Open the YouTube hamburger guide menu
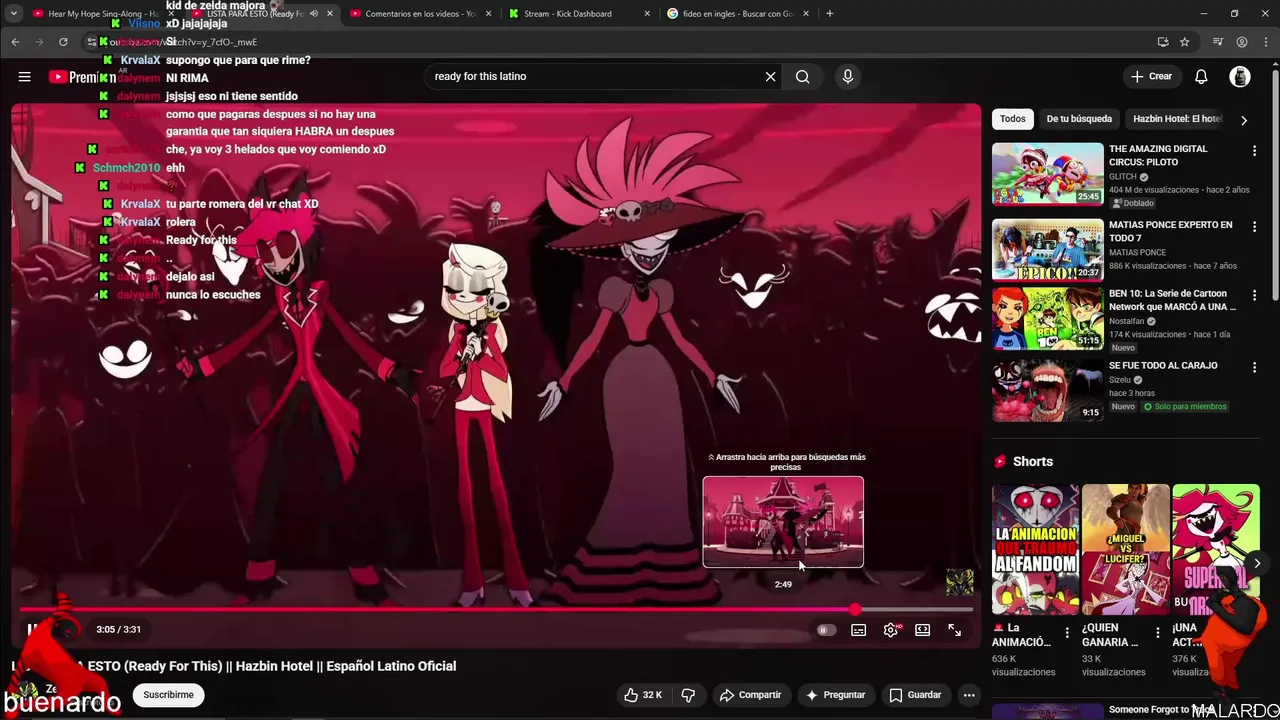Screen dimensions: 1280x720 [x=24, y=77]
